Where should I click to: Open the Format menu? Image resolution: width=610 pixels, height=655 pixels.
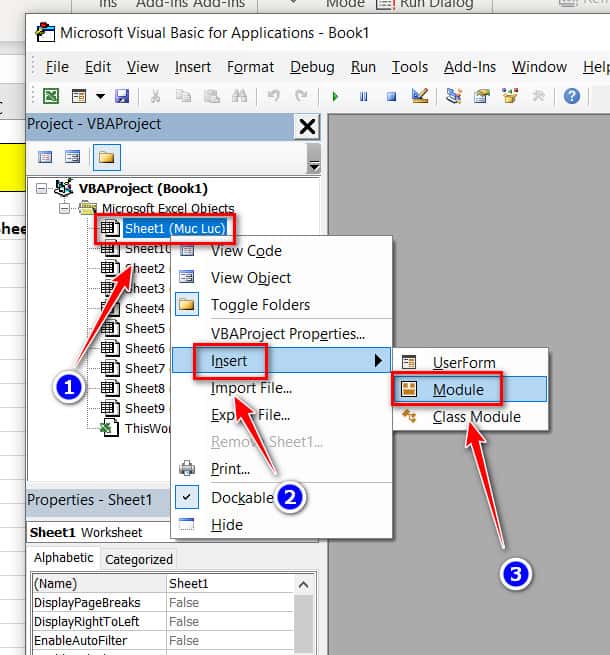pyautogui.click(x=250, y=67)
